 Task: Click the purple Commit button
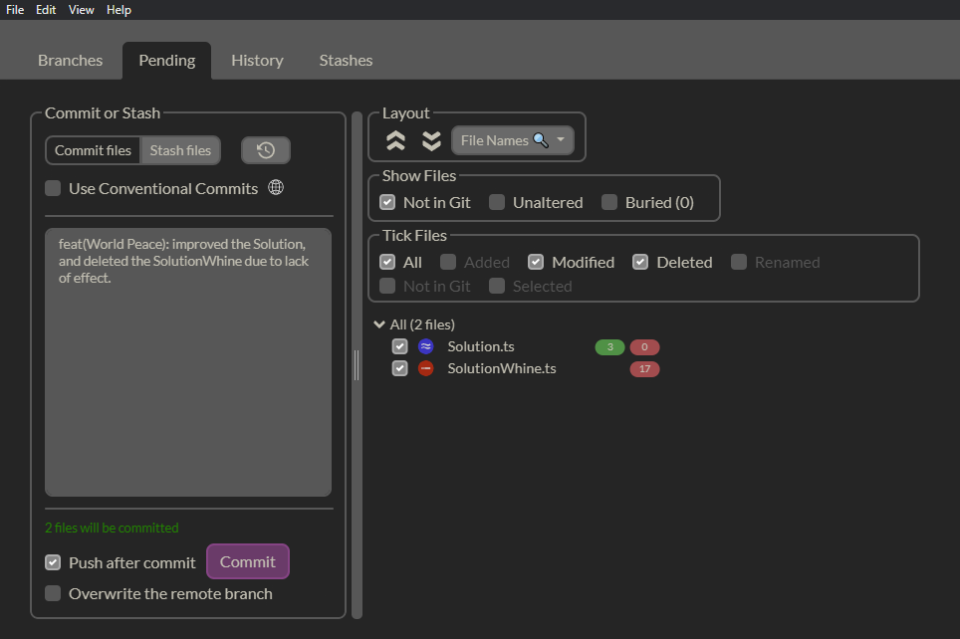coord(248,562)
